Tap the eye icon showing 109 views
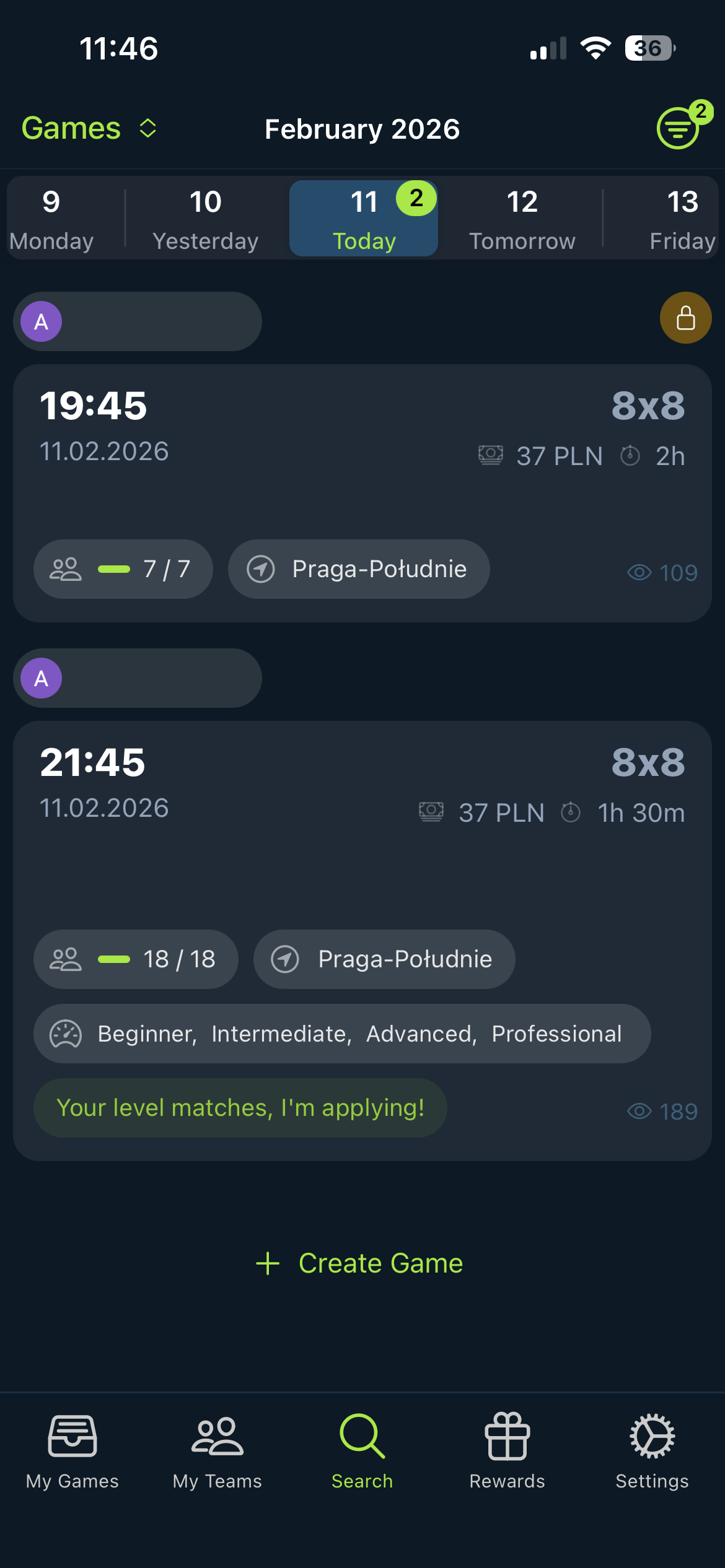Image resolution: width=725 pixels, height=1568 pixels. click(639, 573)
